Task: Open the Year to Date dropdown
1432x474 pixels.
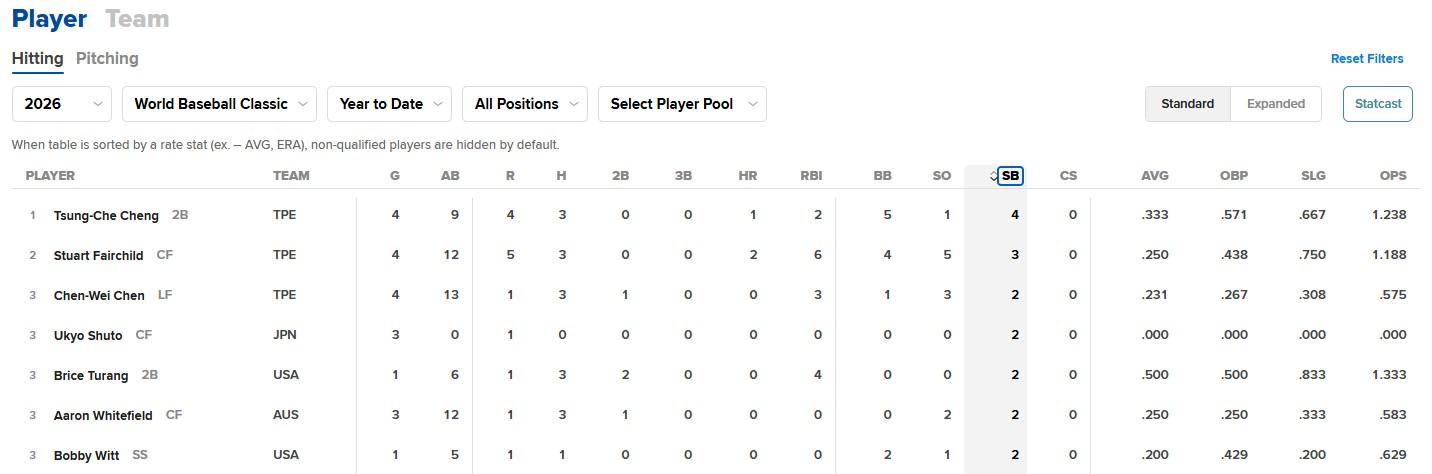Action: 389,104
